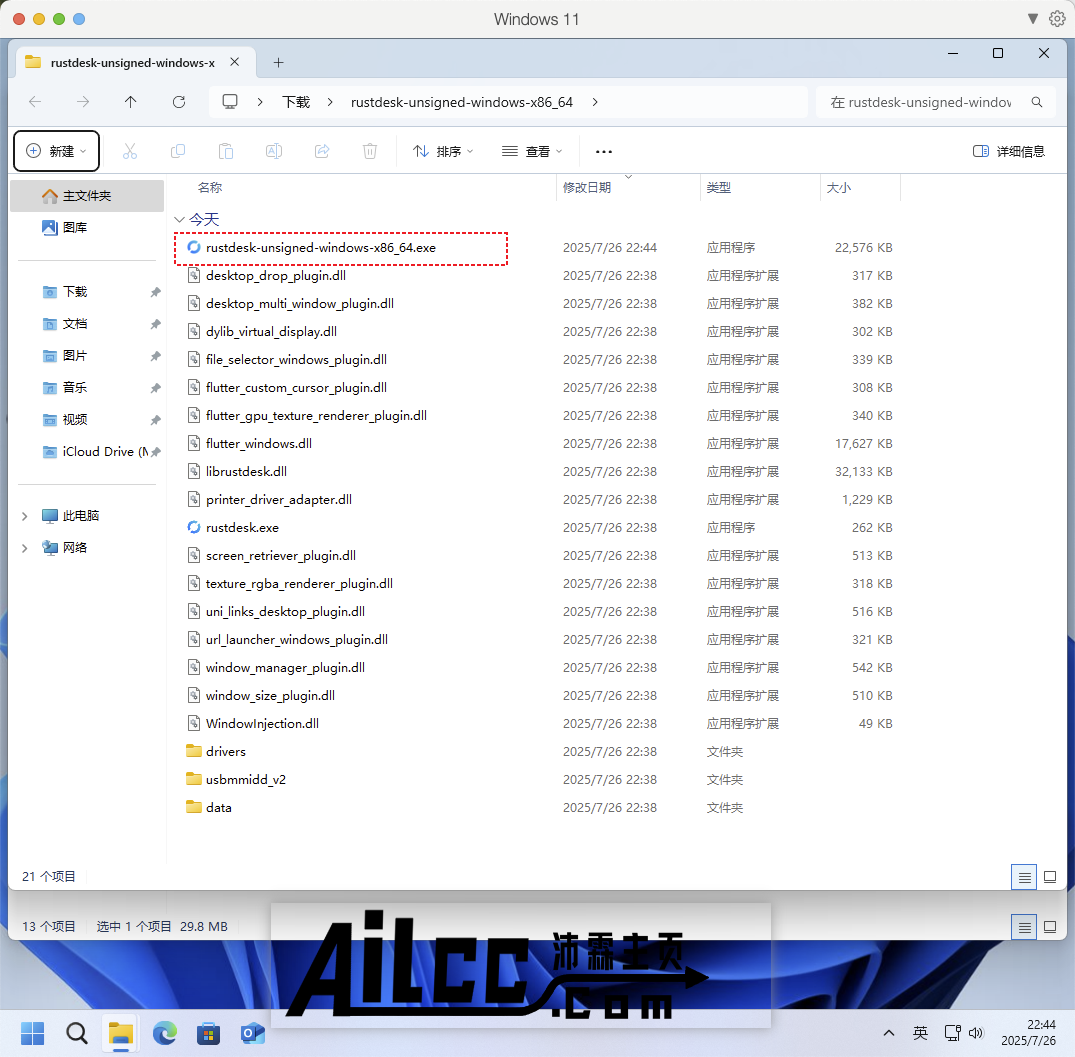
Task: Toggle the 详细信息 details pane
Action: click(x=1009, y=151)
